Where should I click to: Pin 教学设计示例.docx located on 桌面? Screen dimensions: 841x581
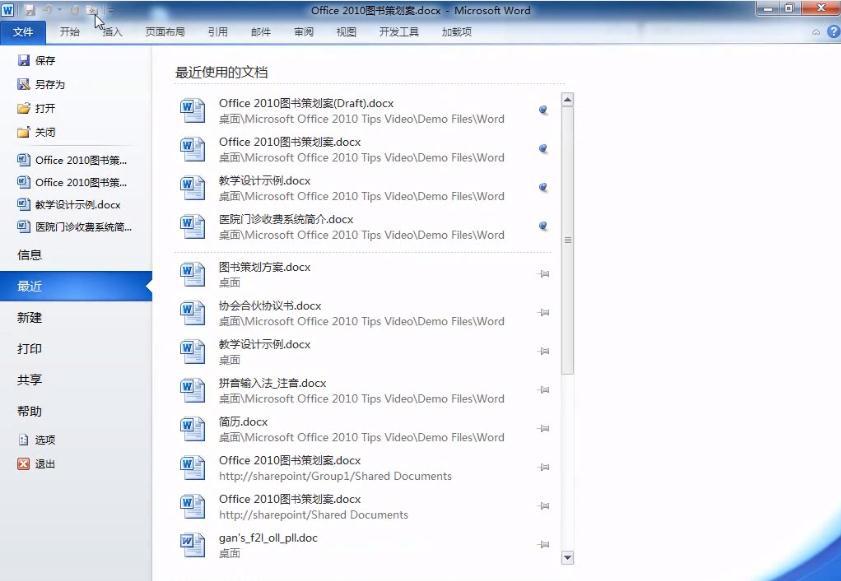543,351
